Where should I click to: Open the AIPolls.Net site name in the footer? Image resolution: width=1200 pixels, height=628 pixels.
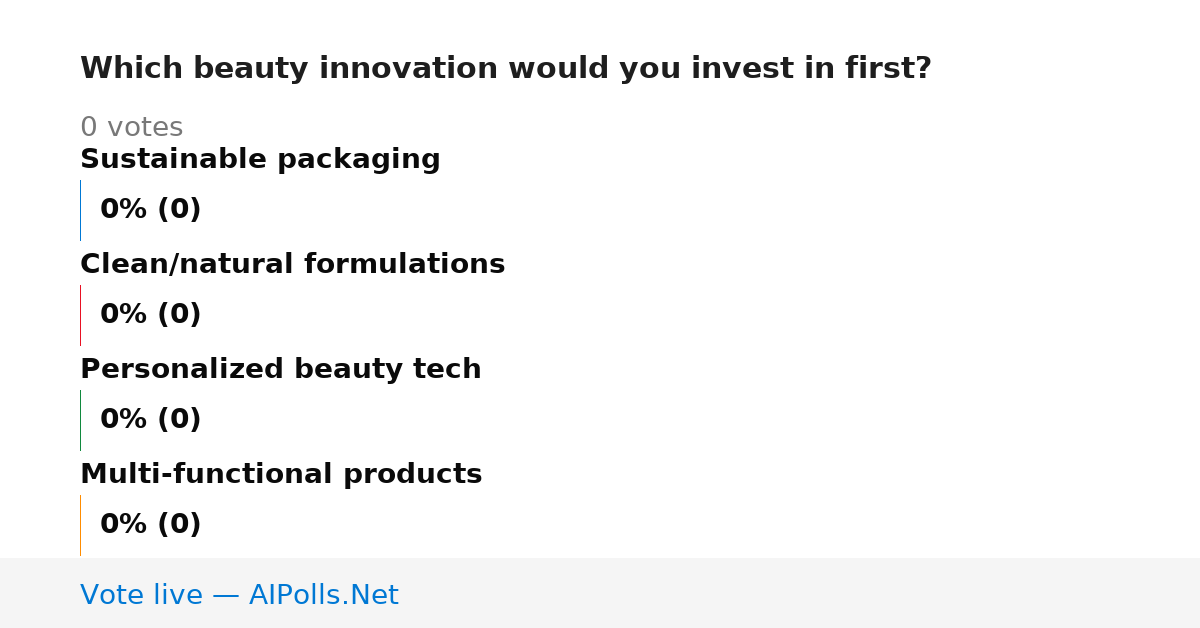(x=323, y=596)
